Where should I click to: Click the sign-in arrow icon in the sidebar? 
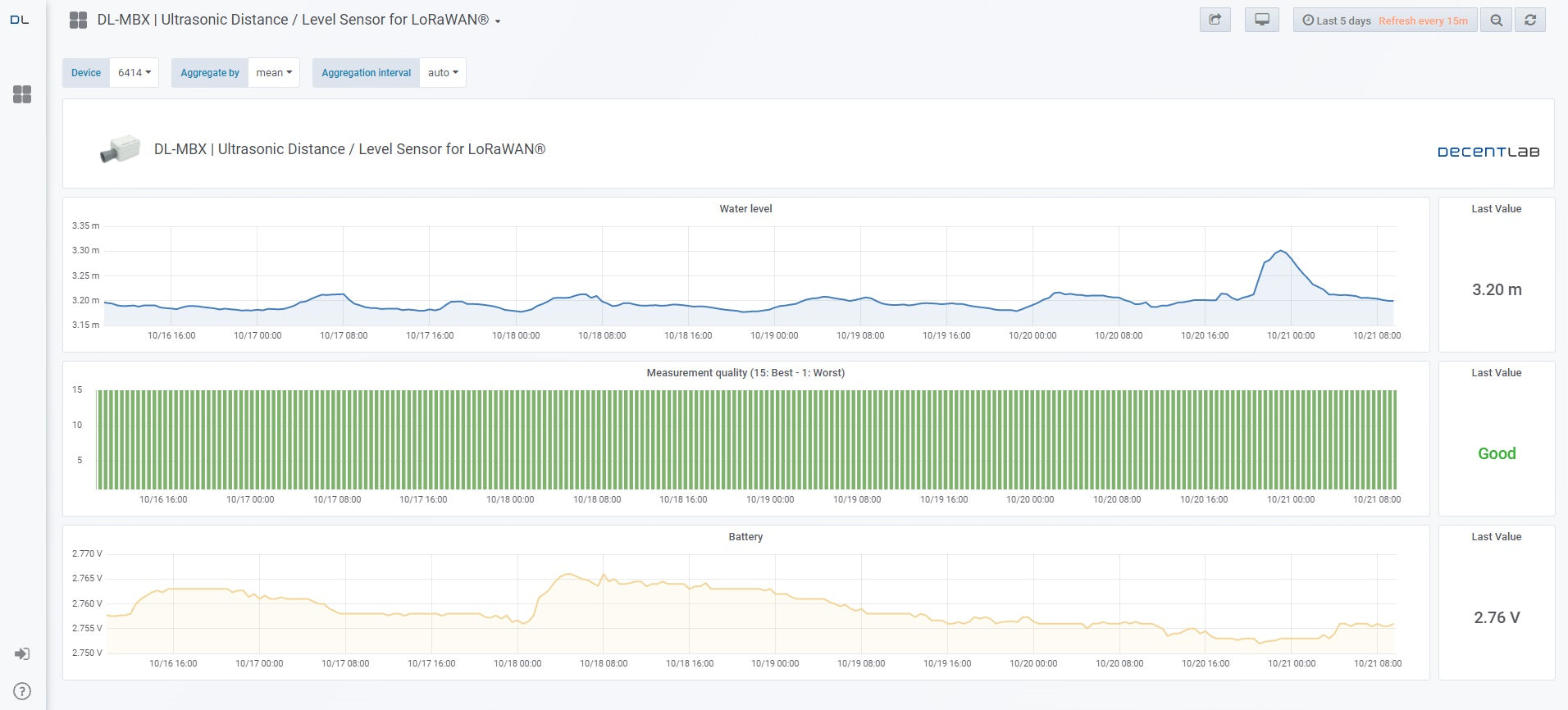pos(22,653)
